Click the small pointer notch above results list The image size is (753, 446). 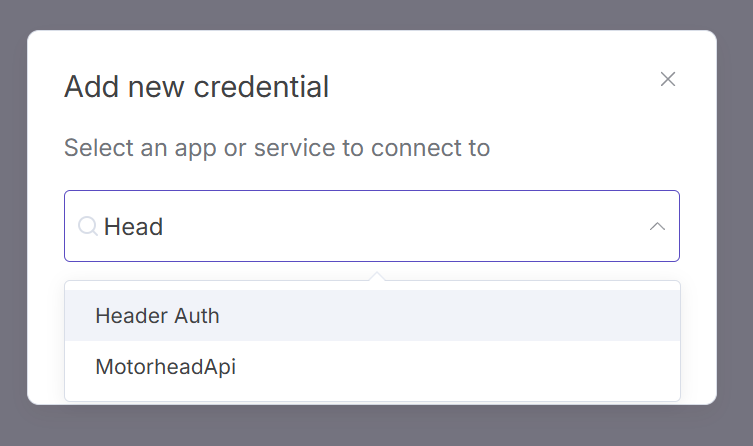click(376, 276)
